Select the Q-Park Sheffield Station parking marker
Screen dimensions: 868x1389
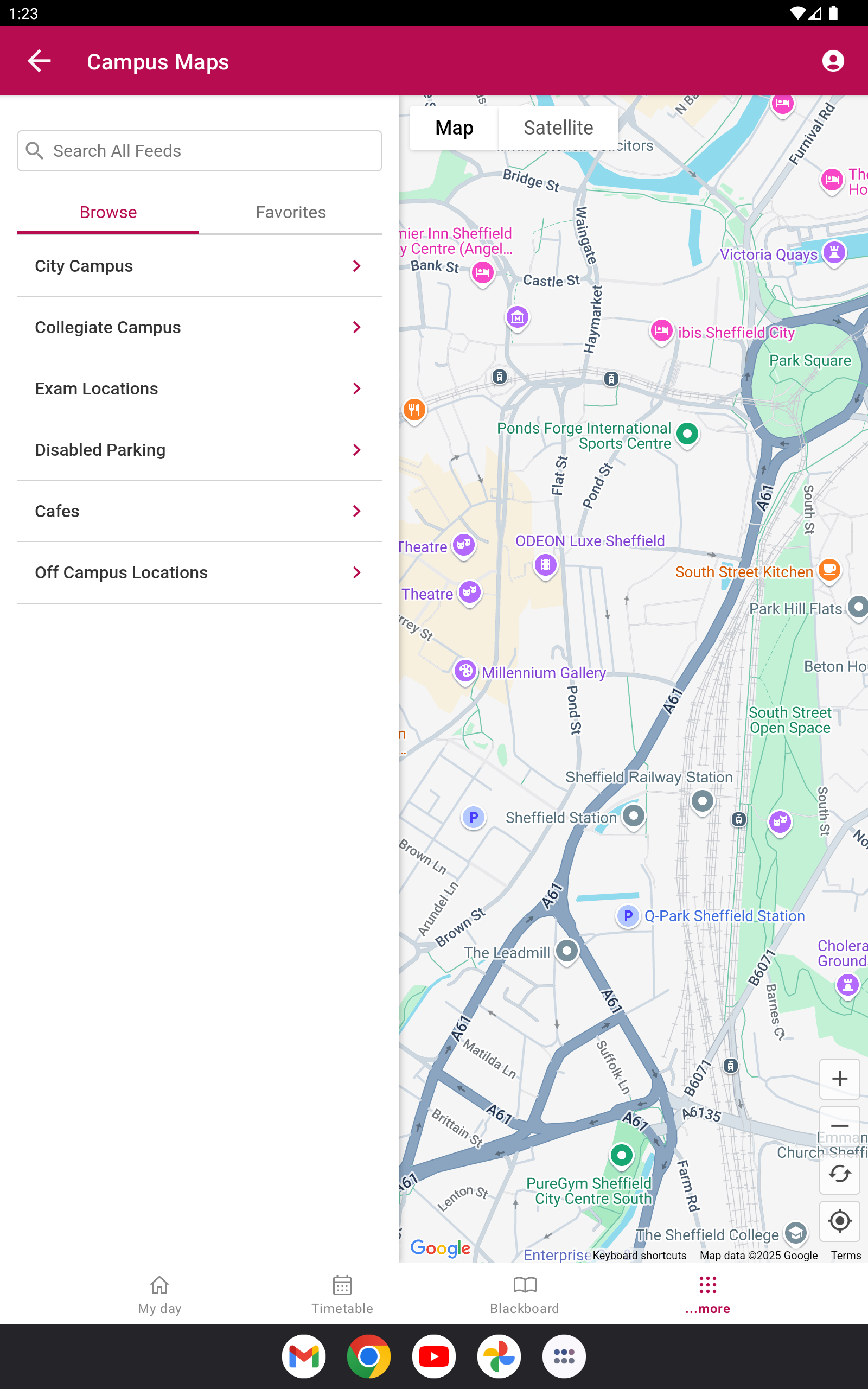[628, 915]
